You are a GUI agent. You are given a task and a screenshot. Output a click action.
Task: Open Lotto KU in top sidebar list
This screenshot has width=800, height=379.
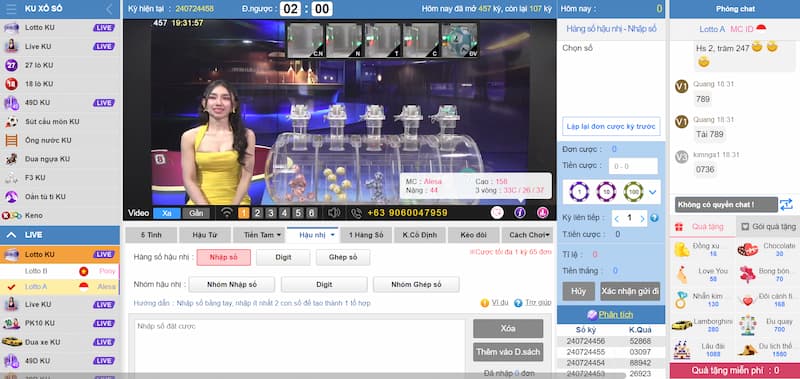60,28
